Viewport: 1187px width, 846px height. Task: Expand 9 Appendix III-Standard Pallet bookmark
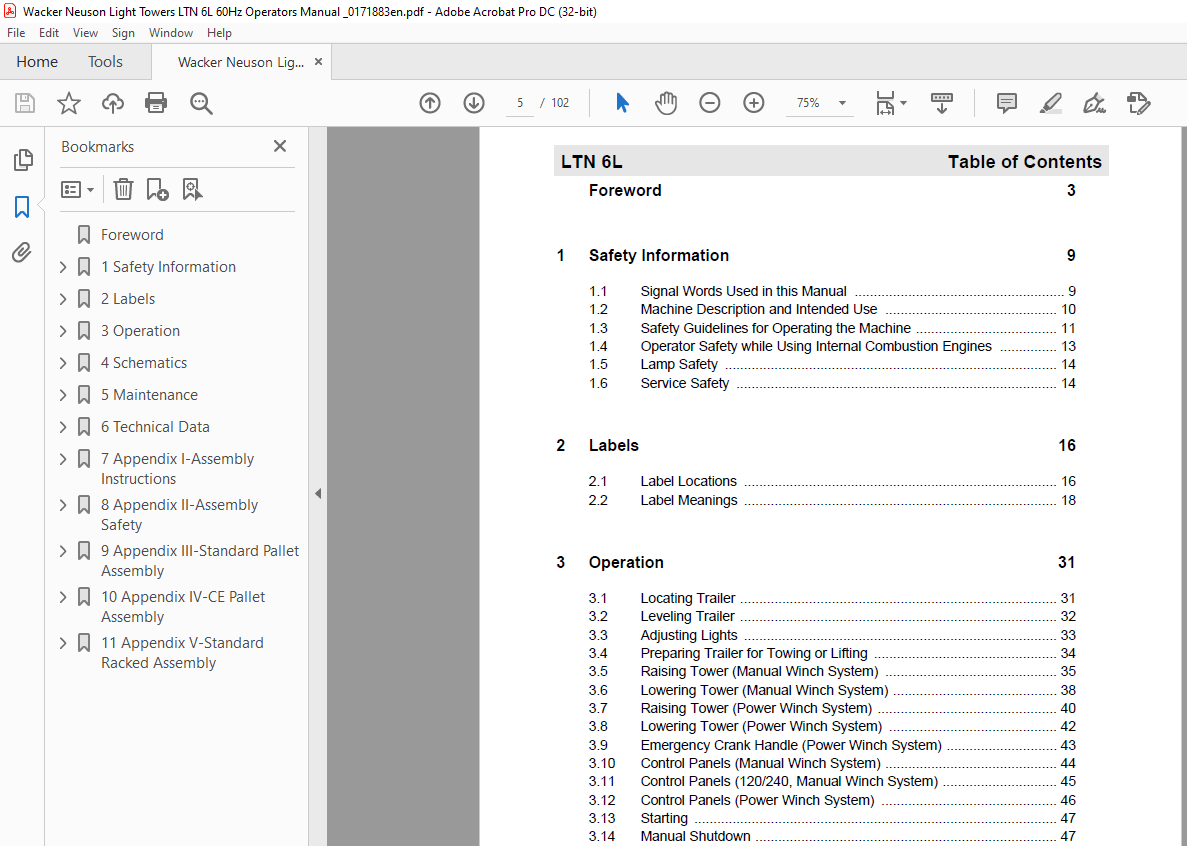coord(63,551)
